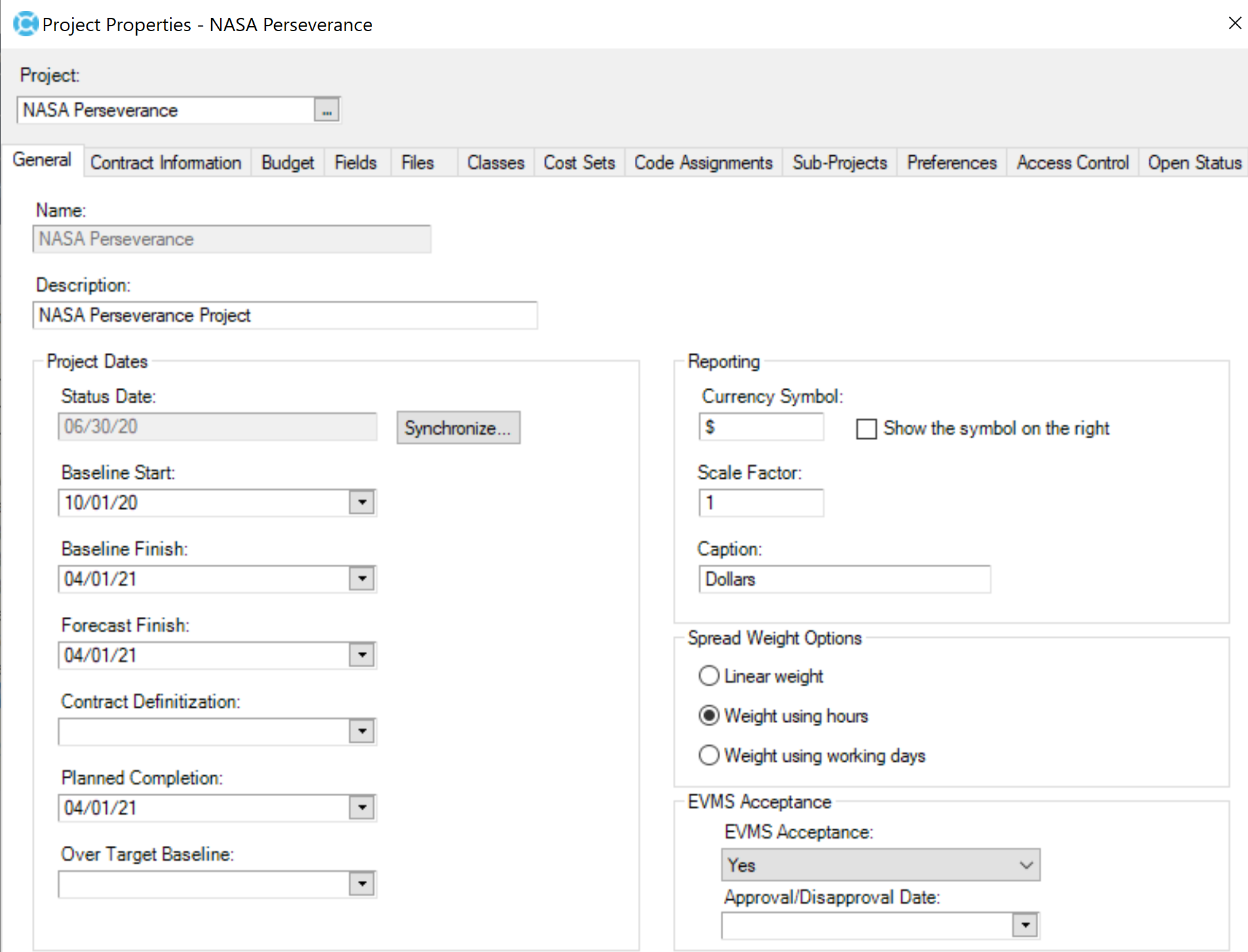Image resolution: width=1248 pixels, height=952 pixels.
Task: Switch to the Code Assignments tab
Action: 704,163
